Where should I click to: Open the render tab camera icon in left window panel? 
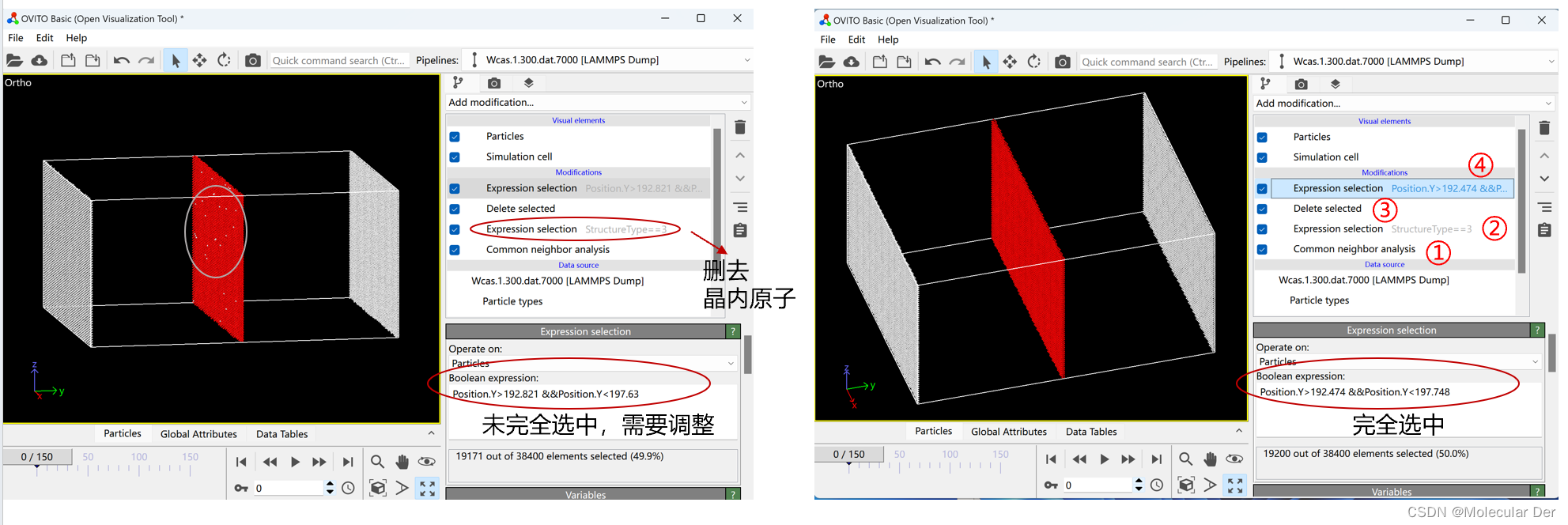click(x=494, y=82)
